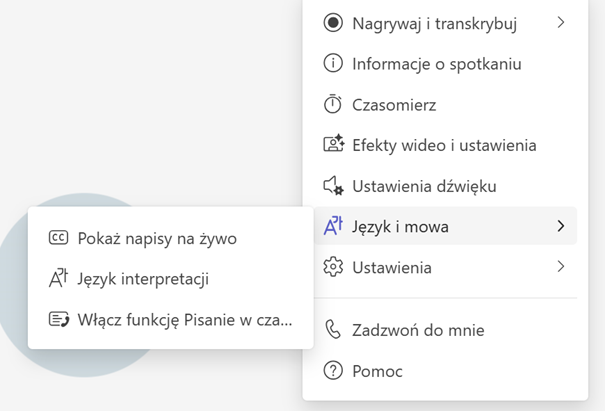Open Ustawienia dźwięku menu entry
605x411 pixels.
[424, 186]
